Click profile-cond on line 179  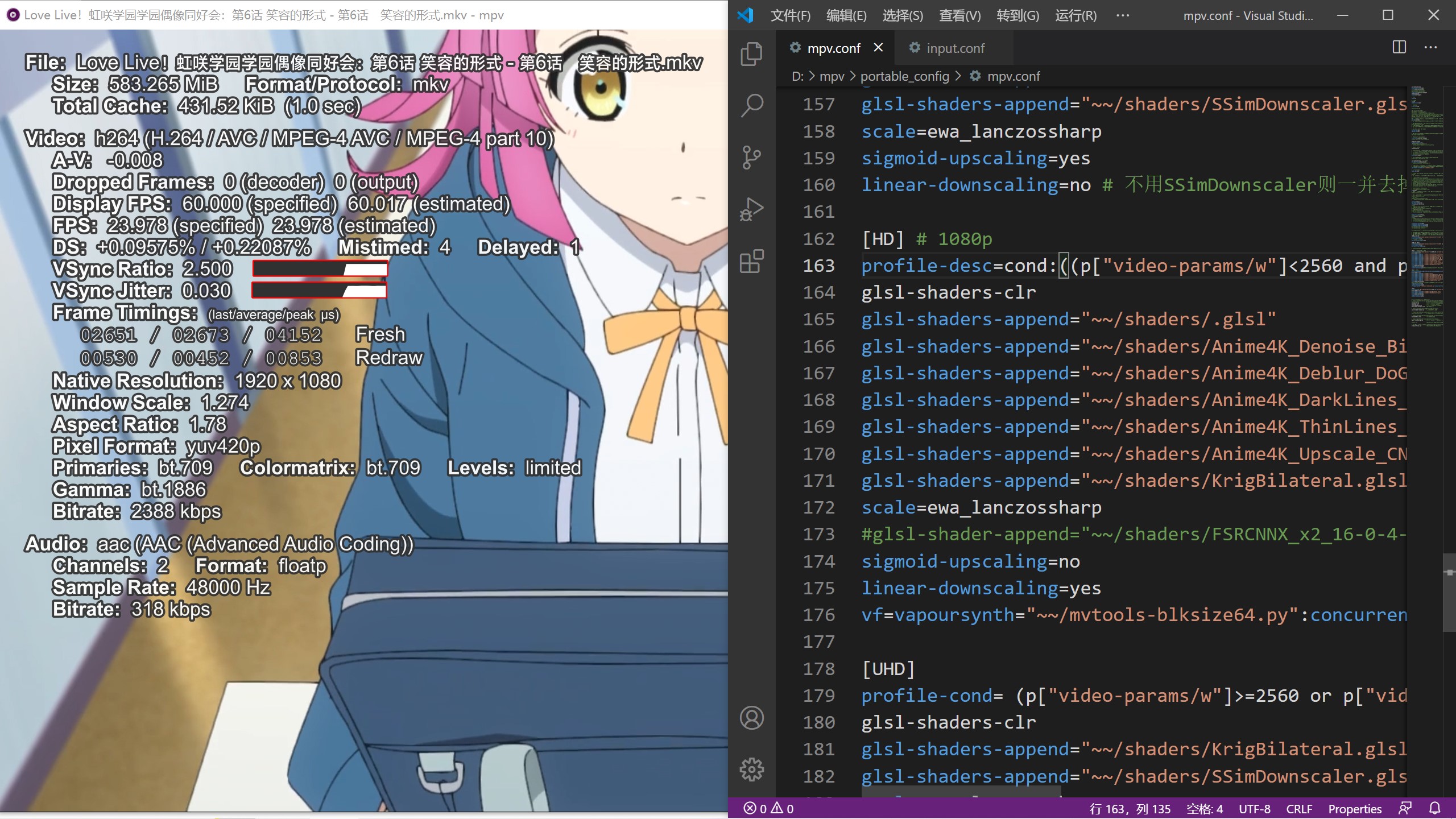click(926, 696)
